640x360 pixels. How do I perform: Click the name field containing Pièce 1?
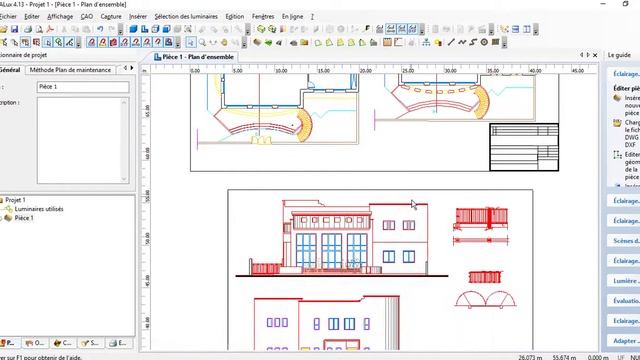point(83,87)
